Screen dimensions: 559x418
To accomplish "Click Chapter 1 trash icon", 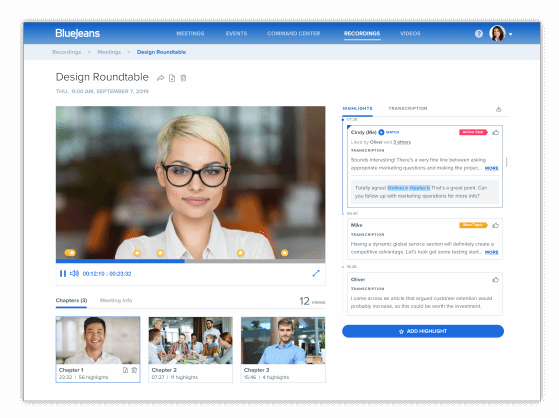I will [x=134, y=370].
